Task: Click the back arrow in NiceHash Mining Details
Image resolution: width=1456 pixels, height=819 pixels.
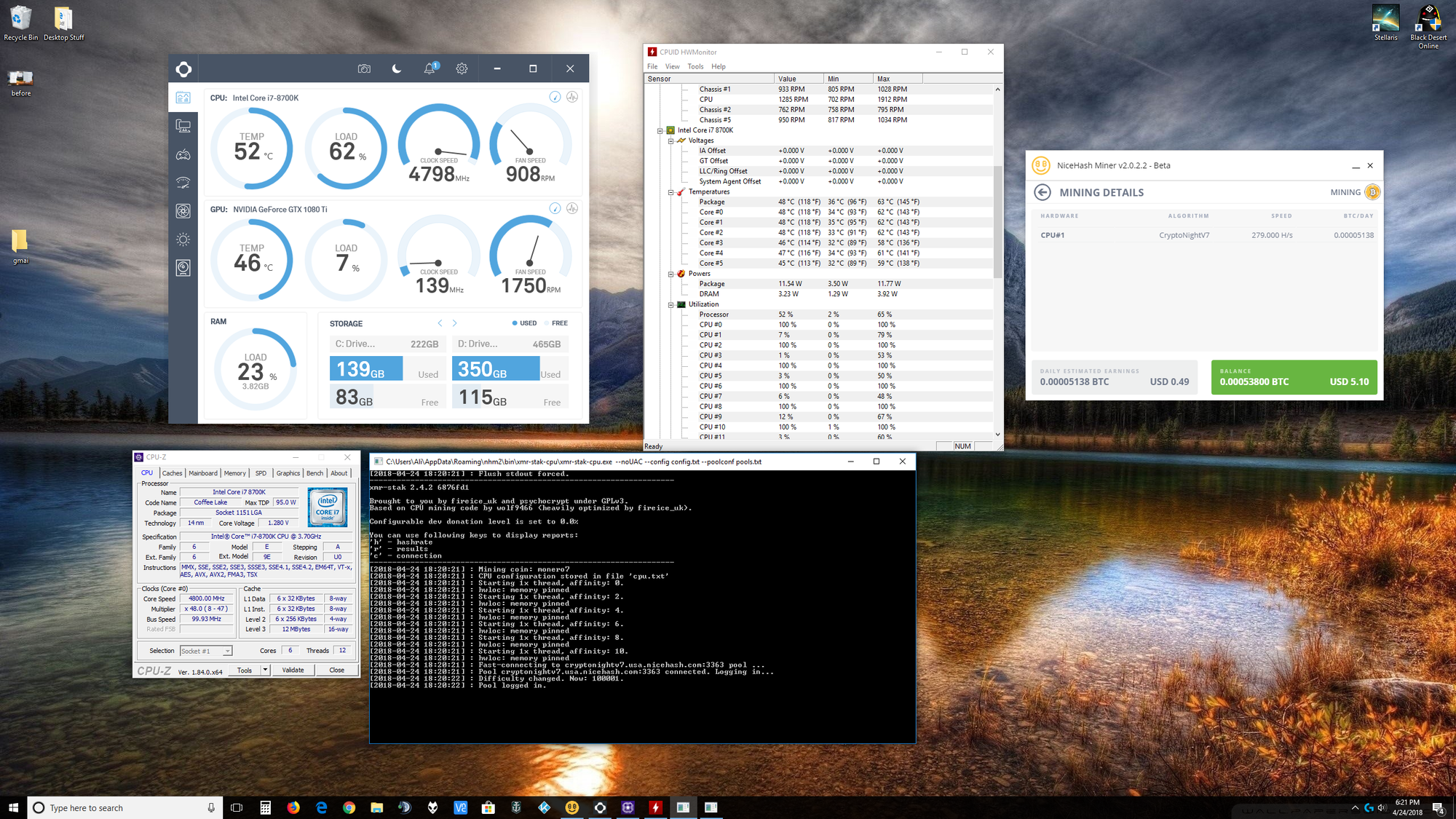Action: (x=1042, y=192)
